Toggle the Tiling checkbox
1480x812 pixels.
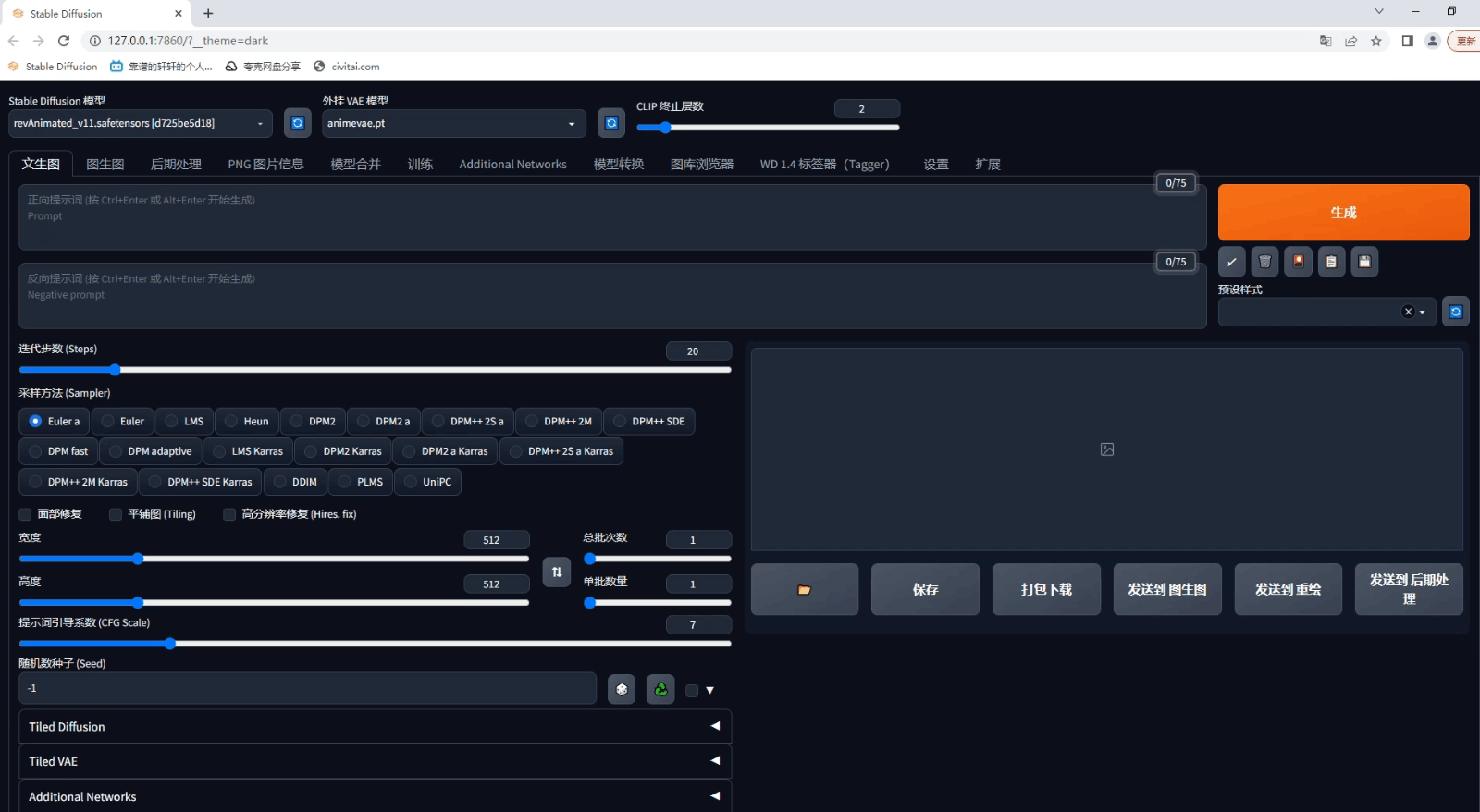click(x=116, y=514)
